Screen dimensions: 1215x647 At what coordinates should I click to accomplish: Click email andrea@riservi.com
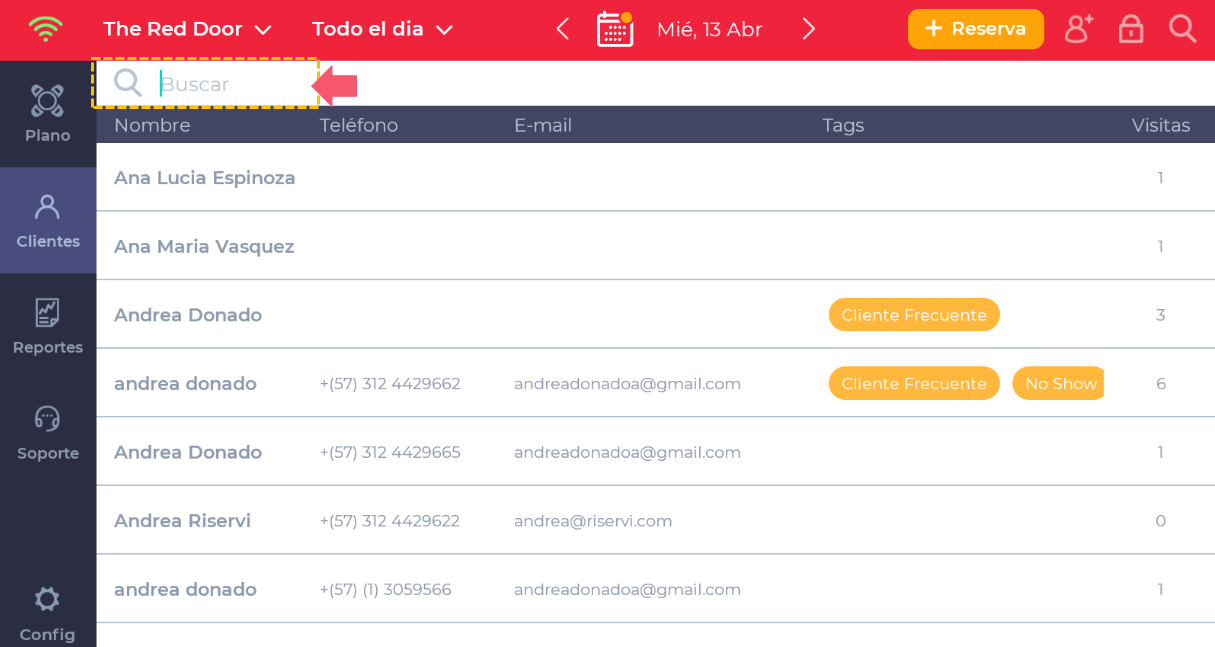pos(593,521)
